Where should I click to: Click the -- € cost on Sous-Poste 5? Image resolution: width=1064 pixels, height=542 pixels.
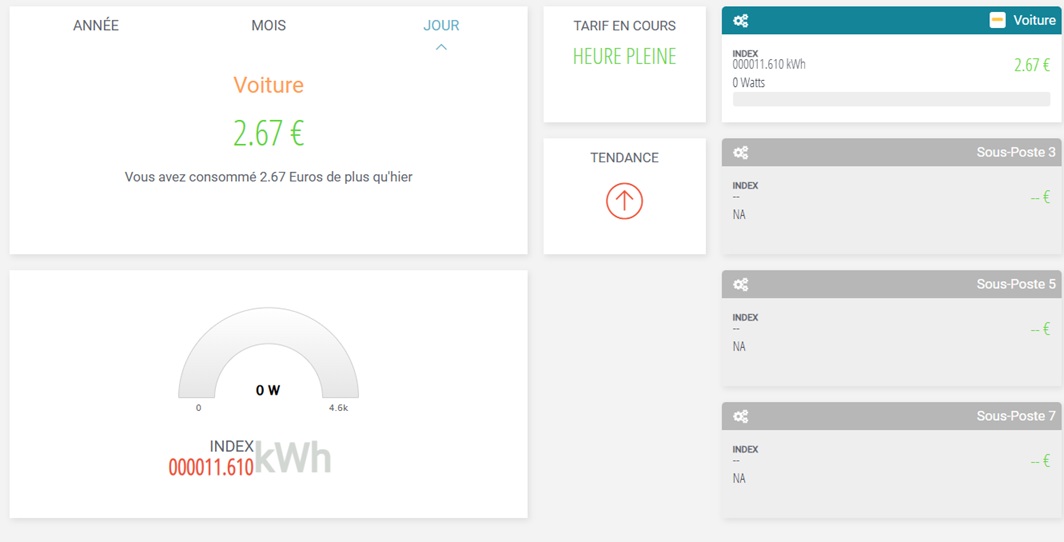(1040, 329)
